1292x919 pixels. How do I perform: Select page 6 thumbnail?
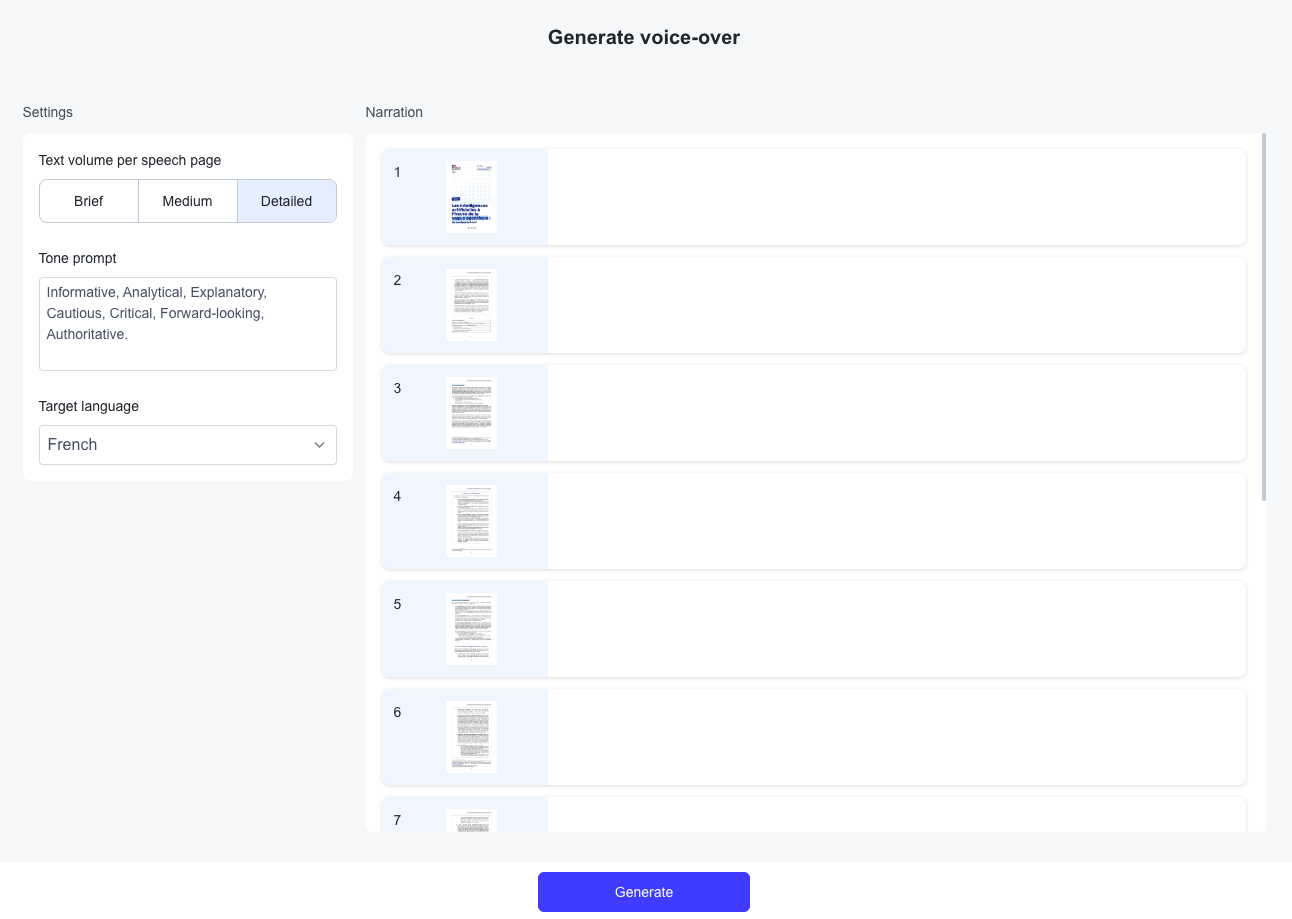click(471, 737)
